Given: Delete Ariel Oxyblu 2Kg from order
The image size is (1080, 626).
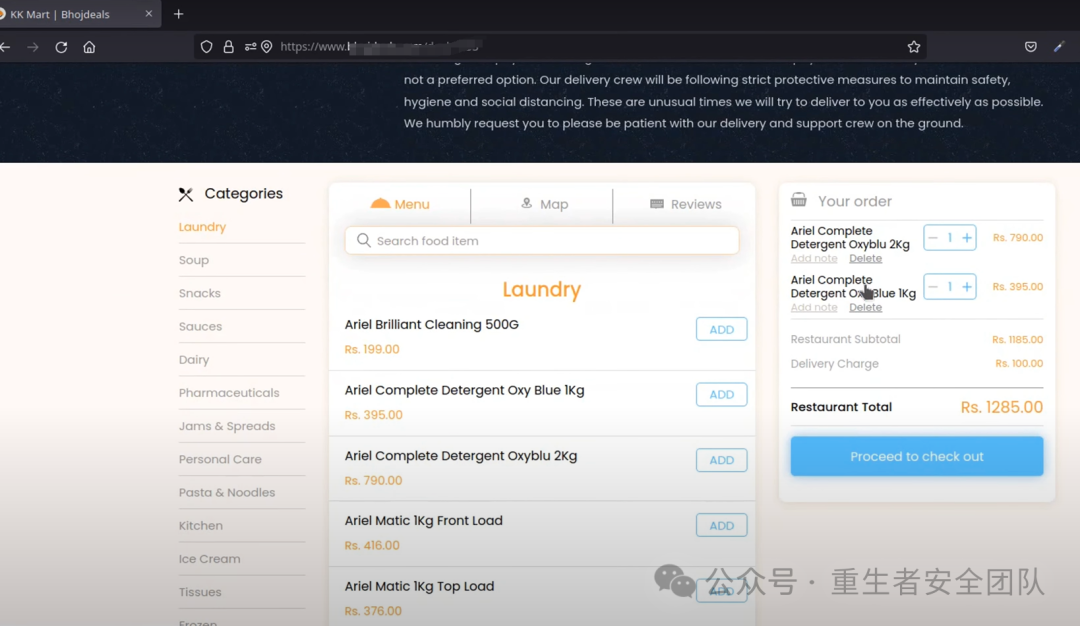Looking at the screenshot, I should pyautogui.click(x=865, y=258).
